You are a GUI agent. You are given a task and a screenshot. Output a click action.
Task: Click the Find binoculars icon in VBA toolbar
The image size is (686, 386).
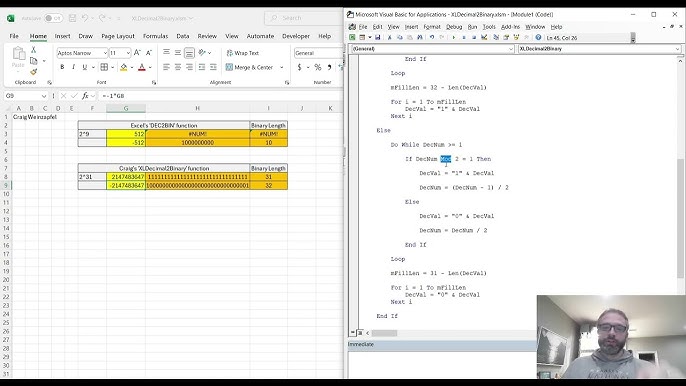(x=420, y=37)
